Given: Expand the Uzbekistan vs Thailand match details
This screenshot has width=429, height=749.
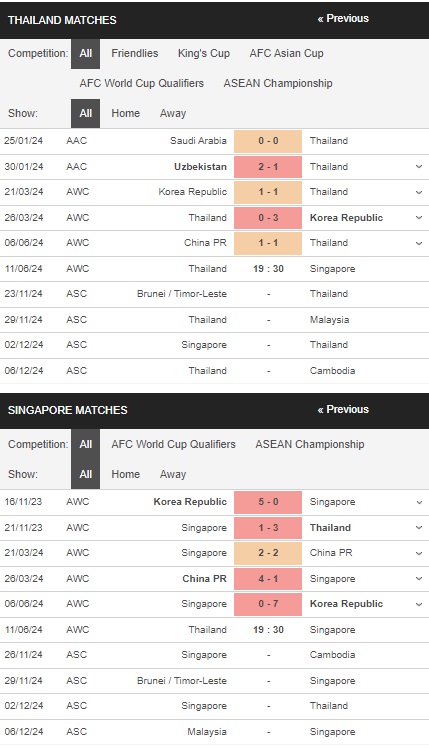Looking at the screenshot, I should point(418,167).
